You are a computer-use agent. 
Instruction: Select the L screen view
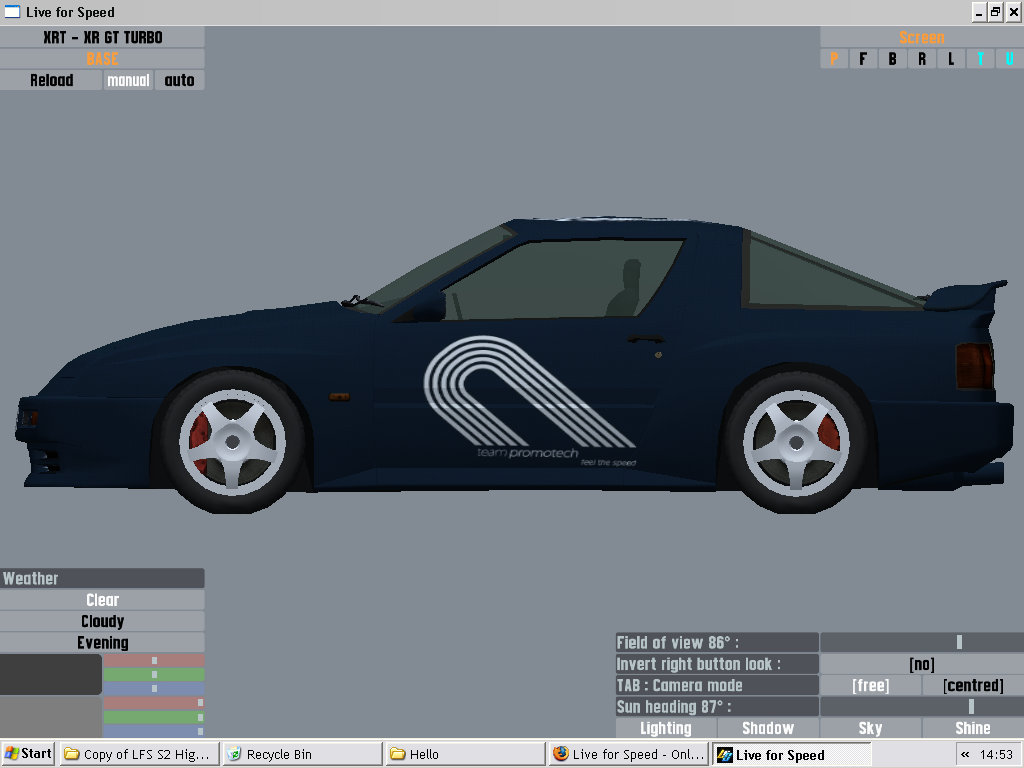[x=951, y=59]
